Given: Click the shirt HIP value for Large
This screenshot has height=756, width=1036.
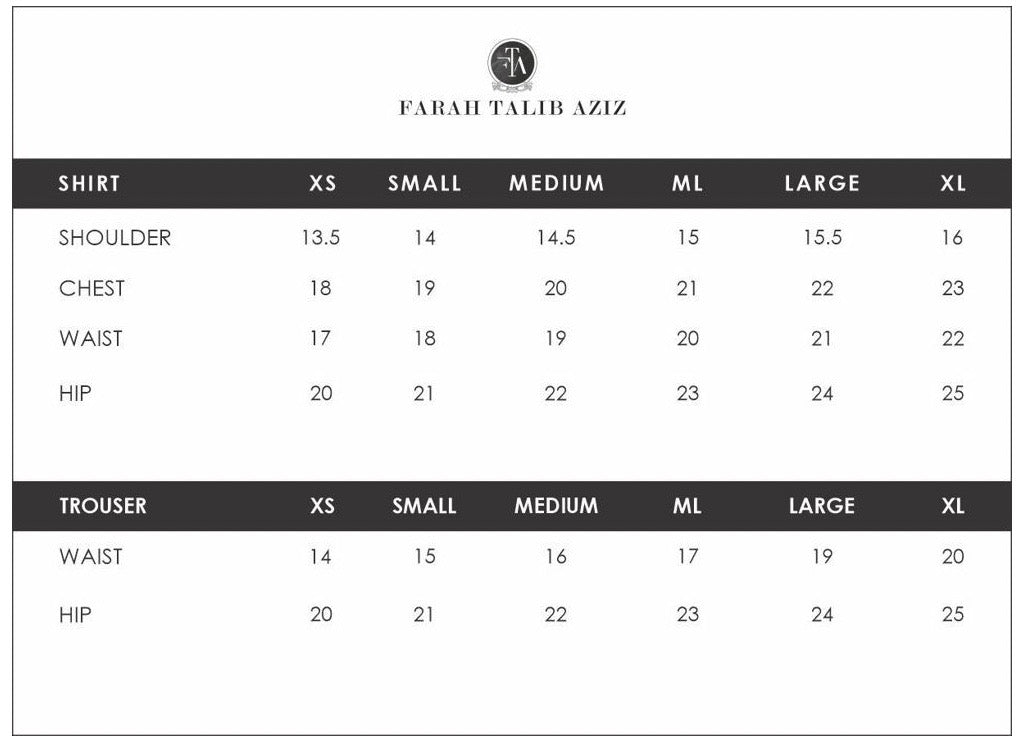Looking at the screenshot, I should click(x=822, y=394).
